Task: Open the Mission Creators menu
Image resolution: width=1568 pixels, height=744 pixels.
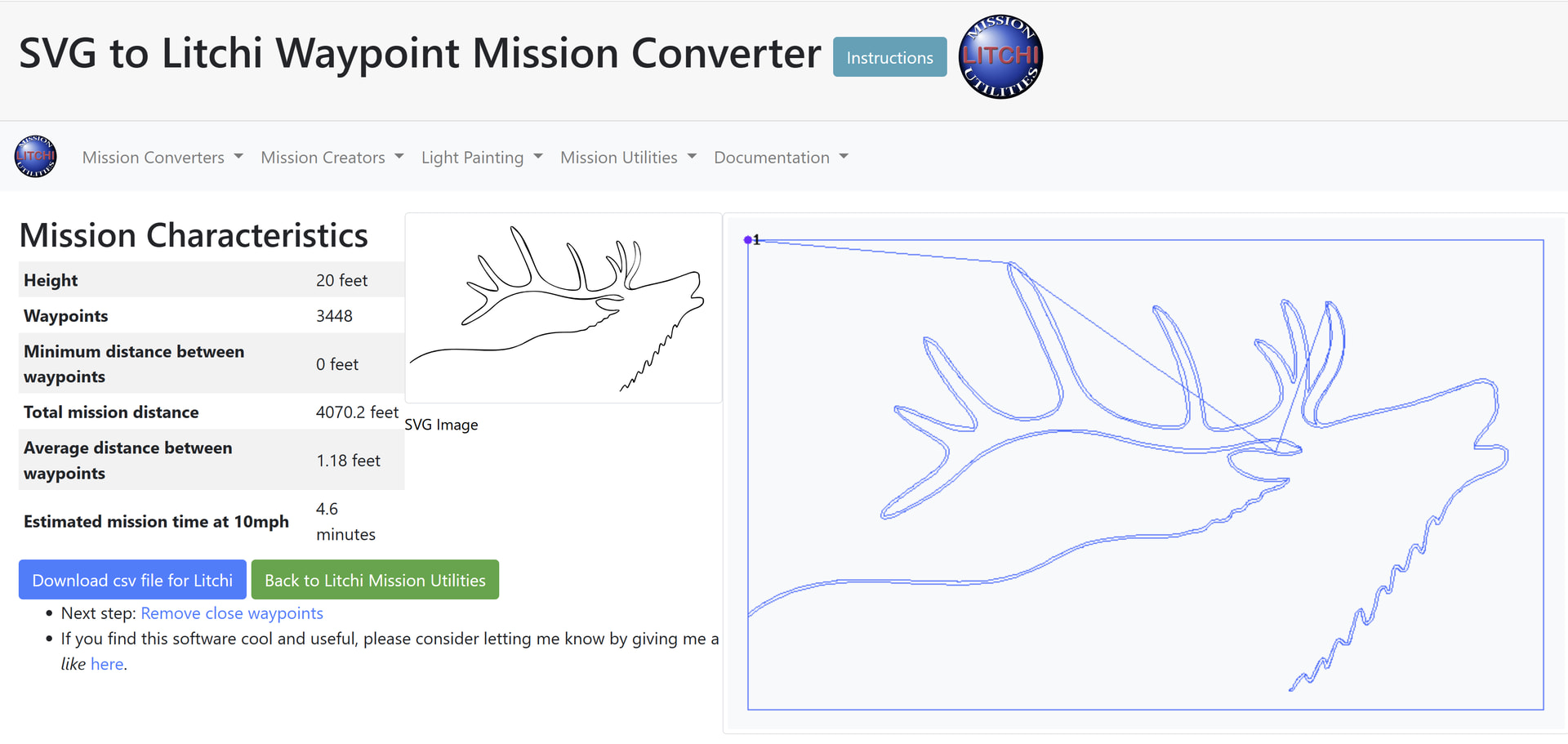Action: 332,157
